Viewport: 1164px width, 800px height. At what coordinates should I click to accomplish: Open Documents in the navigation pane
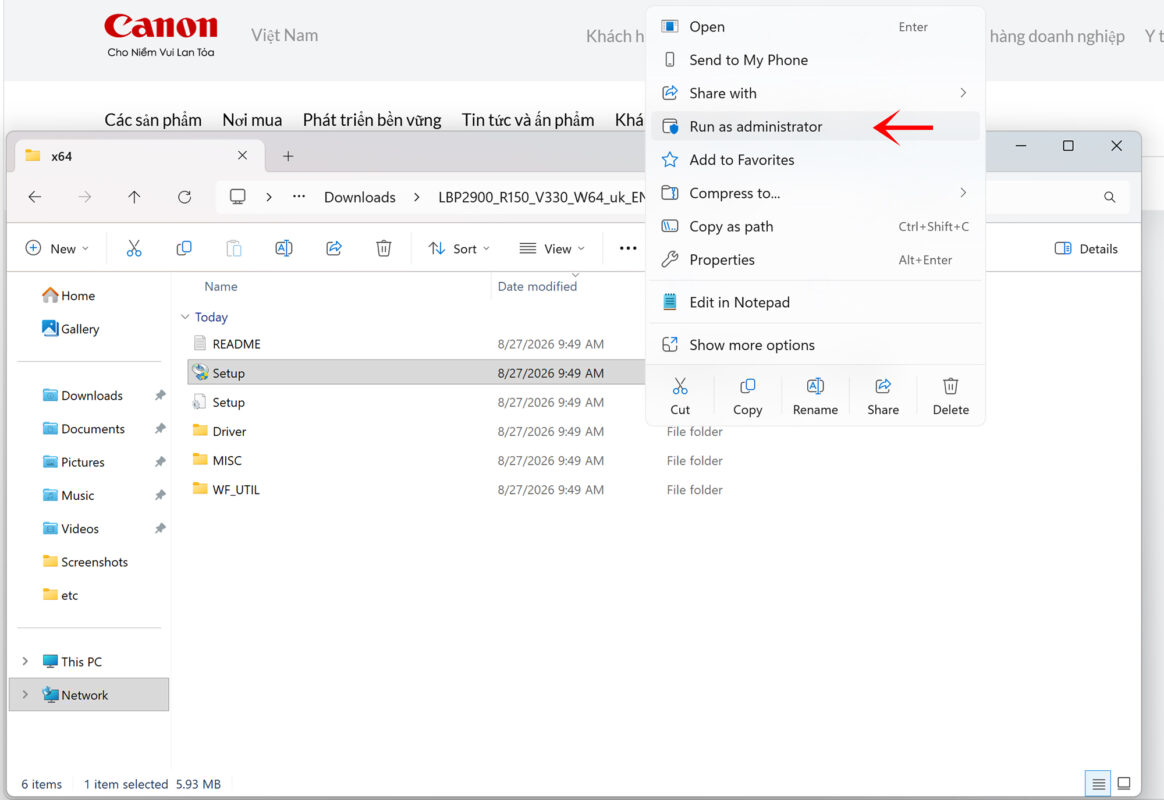click(92, 429)
